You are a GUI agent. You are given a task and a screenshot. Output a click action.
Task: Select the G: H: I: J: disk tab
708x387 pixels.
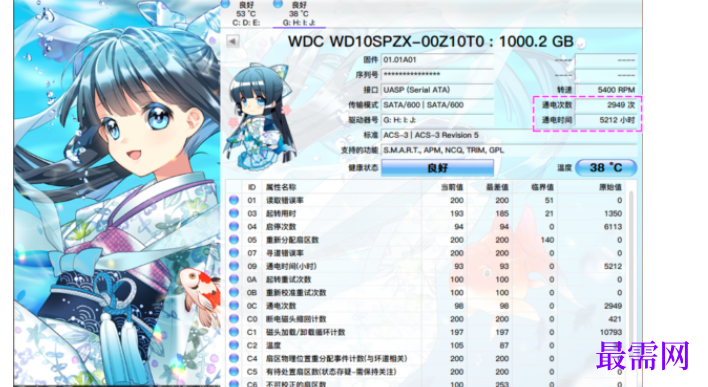click(x=299, y=14)
